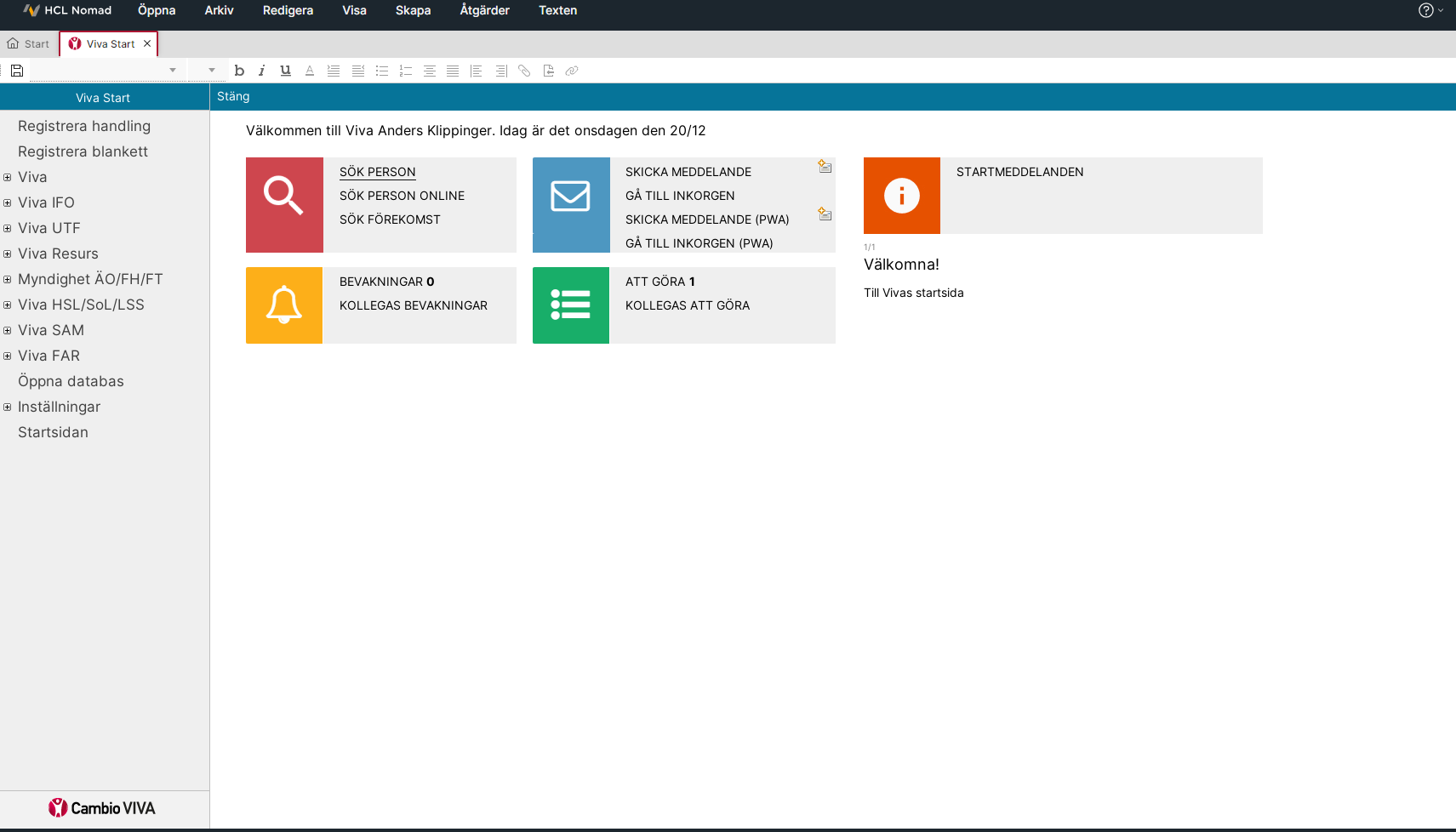
Task: Open the Åtgärder menu
Action: tap(484, 10)
